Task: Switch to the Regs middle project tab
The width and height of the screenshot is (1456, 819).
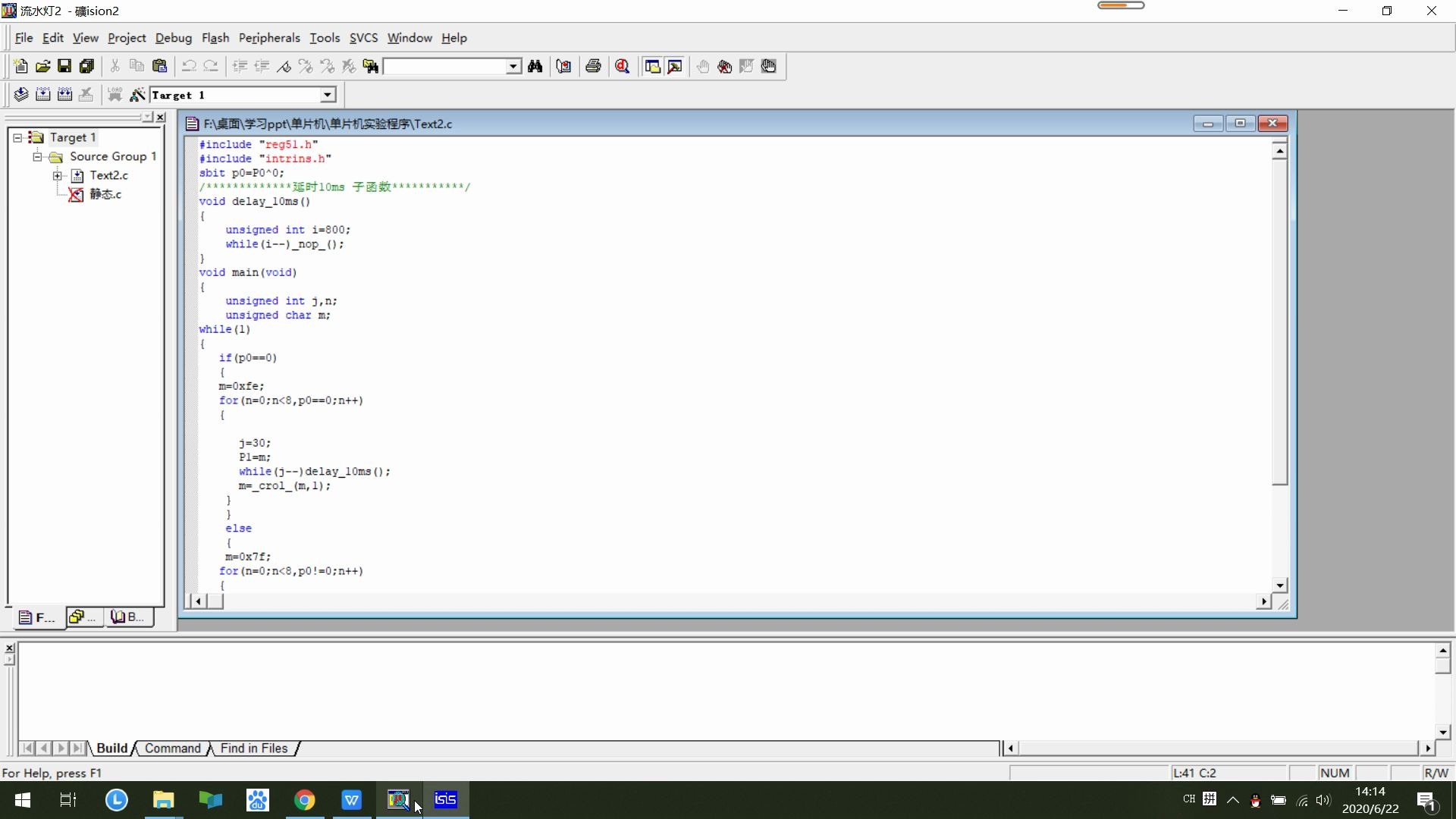Action: click(83, 617)
